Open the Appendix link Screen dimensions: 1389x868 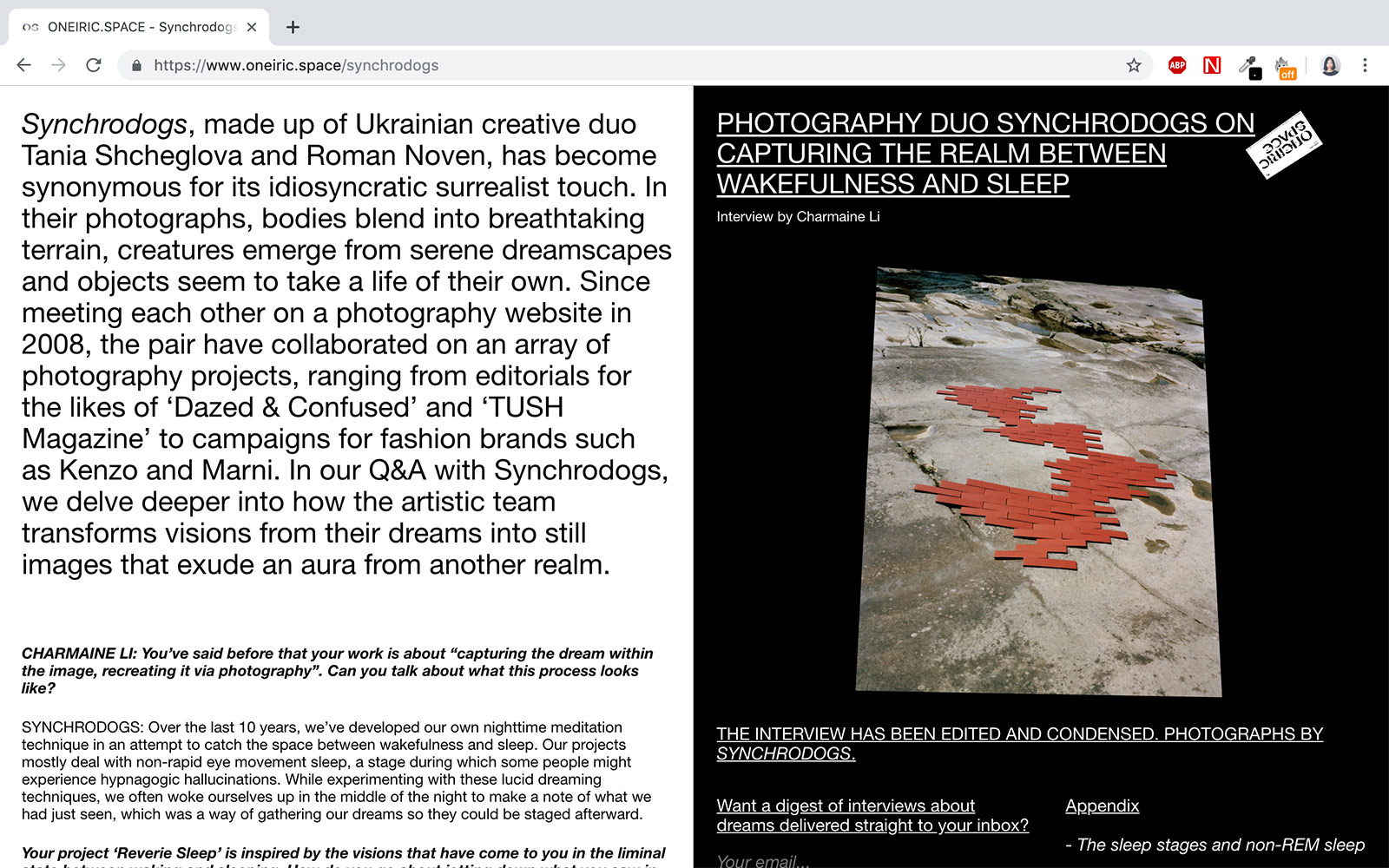click(1102, 806)
